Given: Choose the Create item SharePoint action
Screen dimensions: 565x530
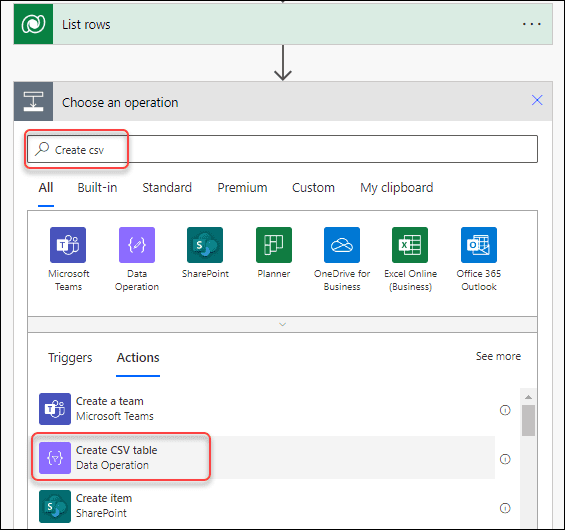Looking at the screenshot, I should click(x=267, y=506).
